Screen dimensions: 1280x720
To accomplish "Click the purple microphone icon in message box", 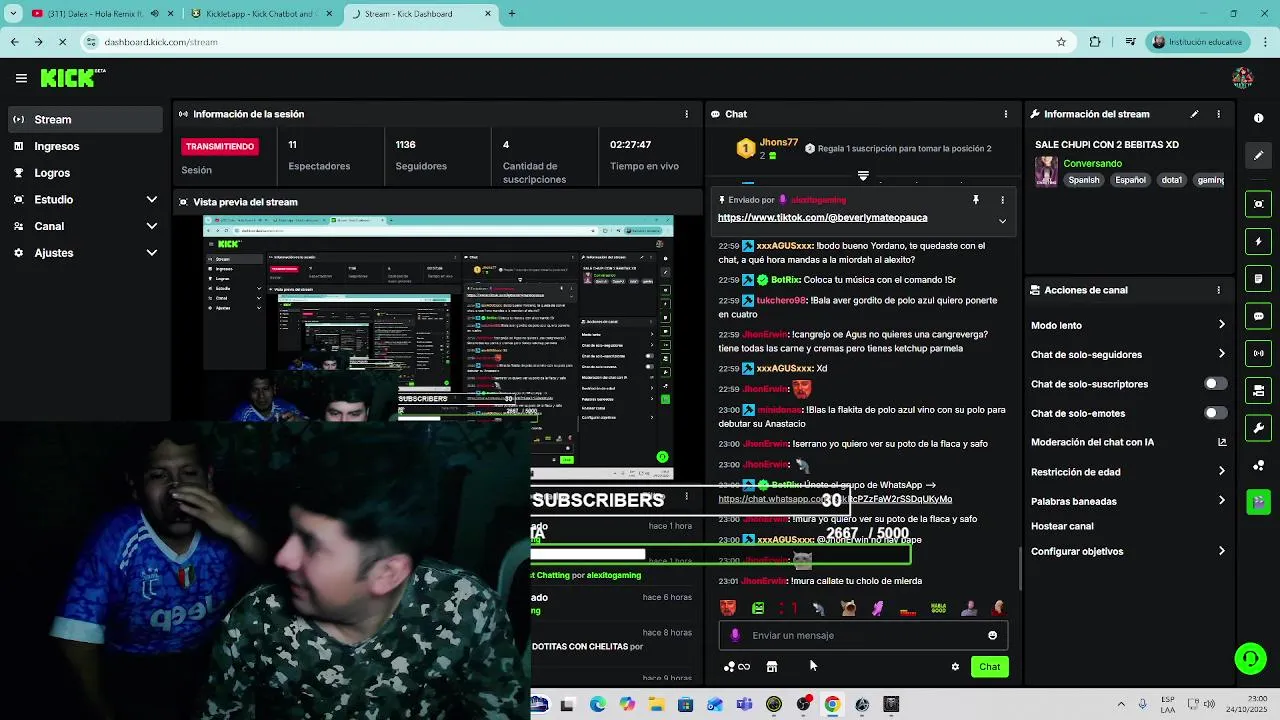I will click(735, 635).
